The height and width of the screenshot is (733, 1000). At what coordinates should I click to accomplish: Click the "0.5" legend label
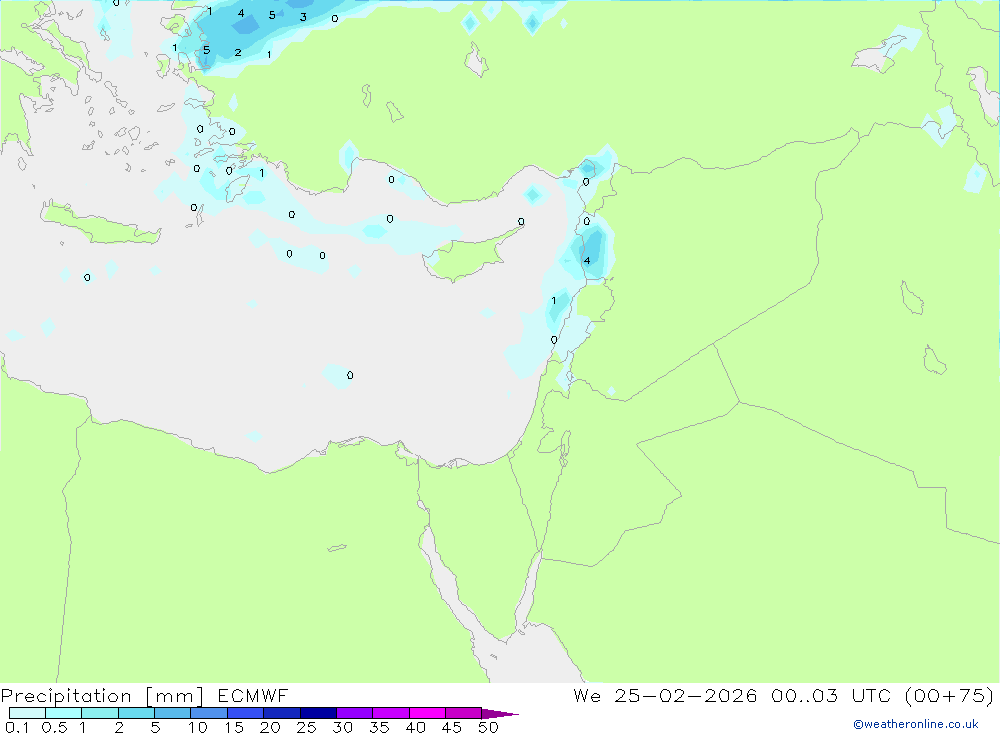[x=54, y=727]
